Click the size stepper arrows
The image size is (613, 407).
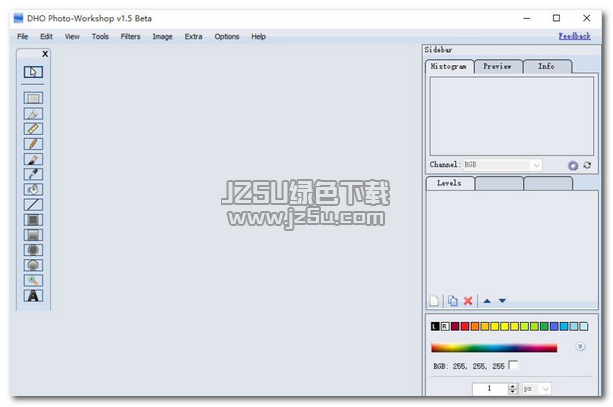point(513,389)
